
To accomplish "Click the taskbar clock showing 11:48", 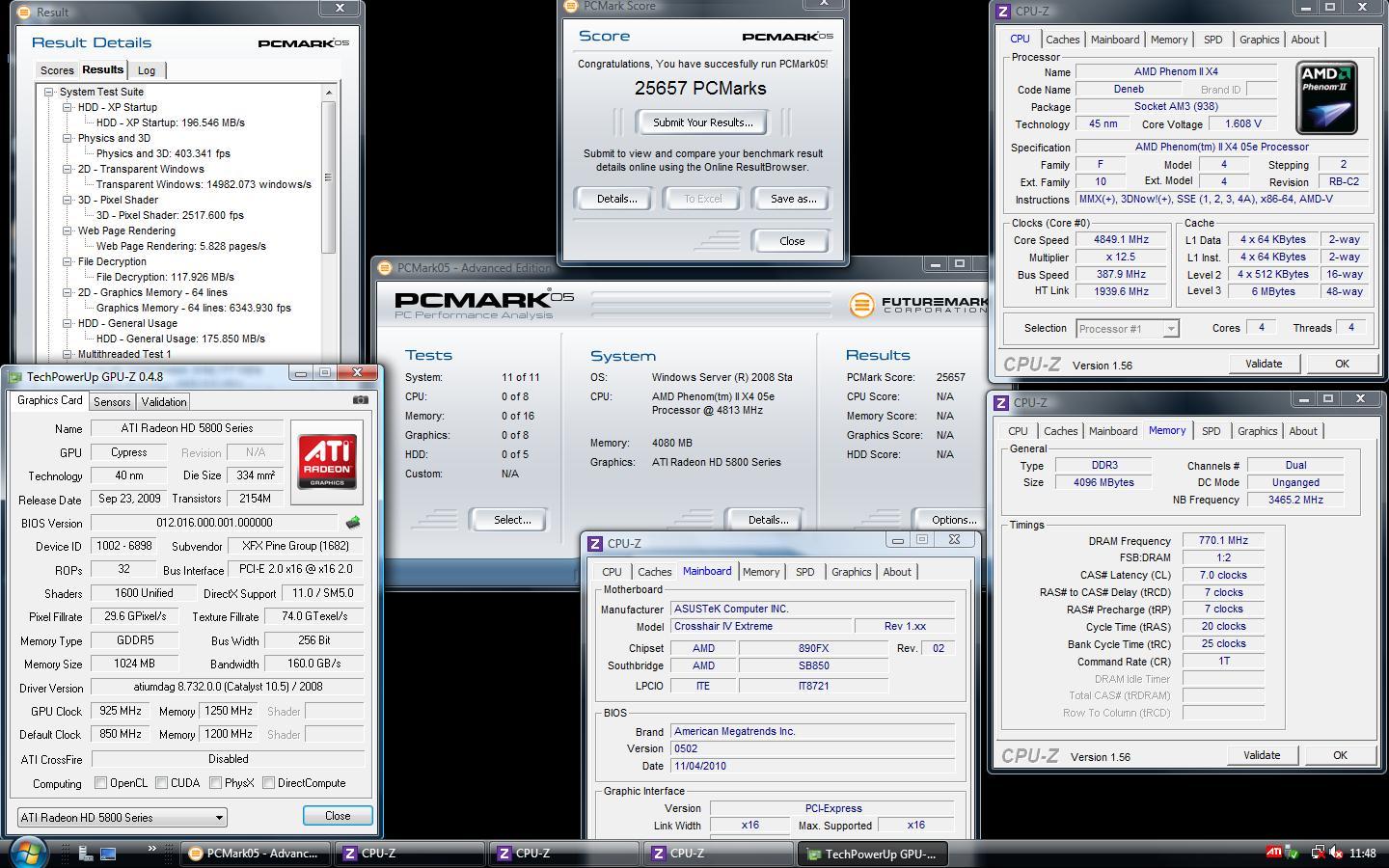I will (x=1363, y=853).
